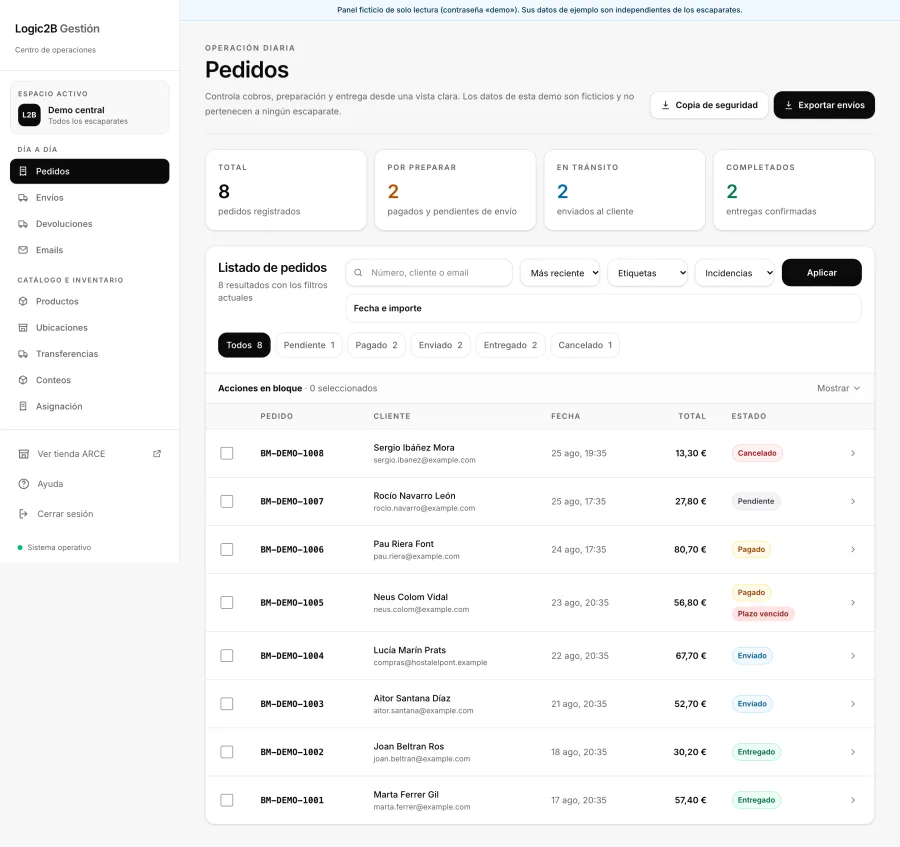Click the total 80,70 € cell
900x847 pixels.
point(690,550)
